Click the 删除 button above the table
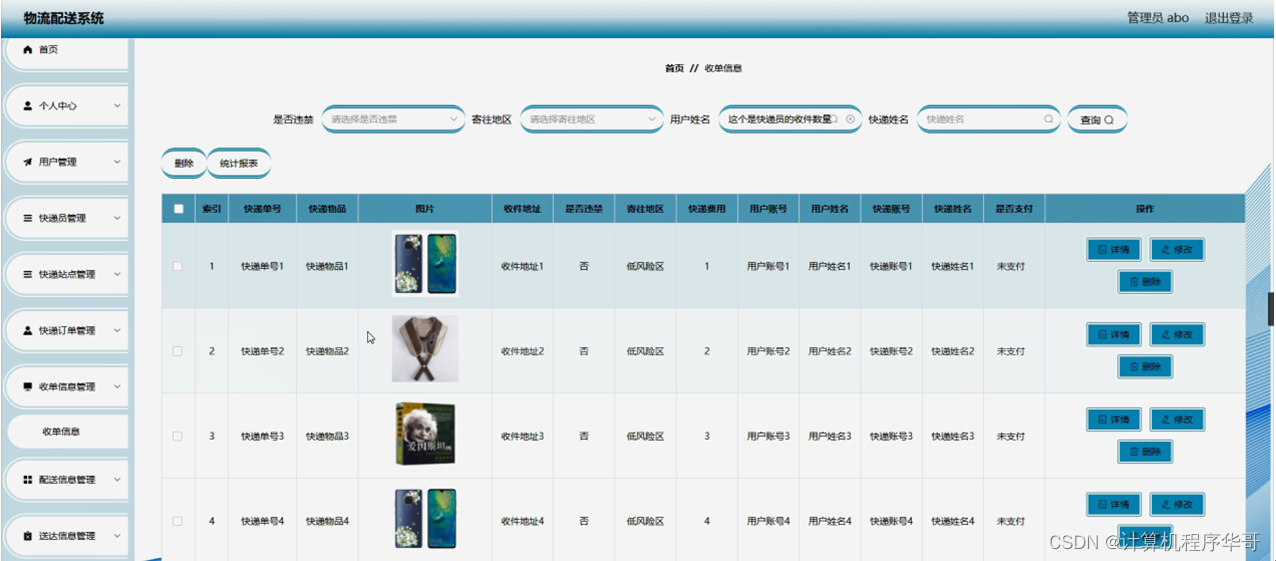 [x=184, y=163]
